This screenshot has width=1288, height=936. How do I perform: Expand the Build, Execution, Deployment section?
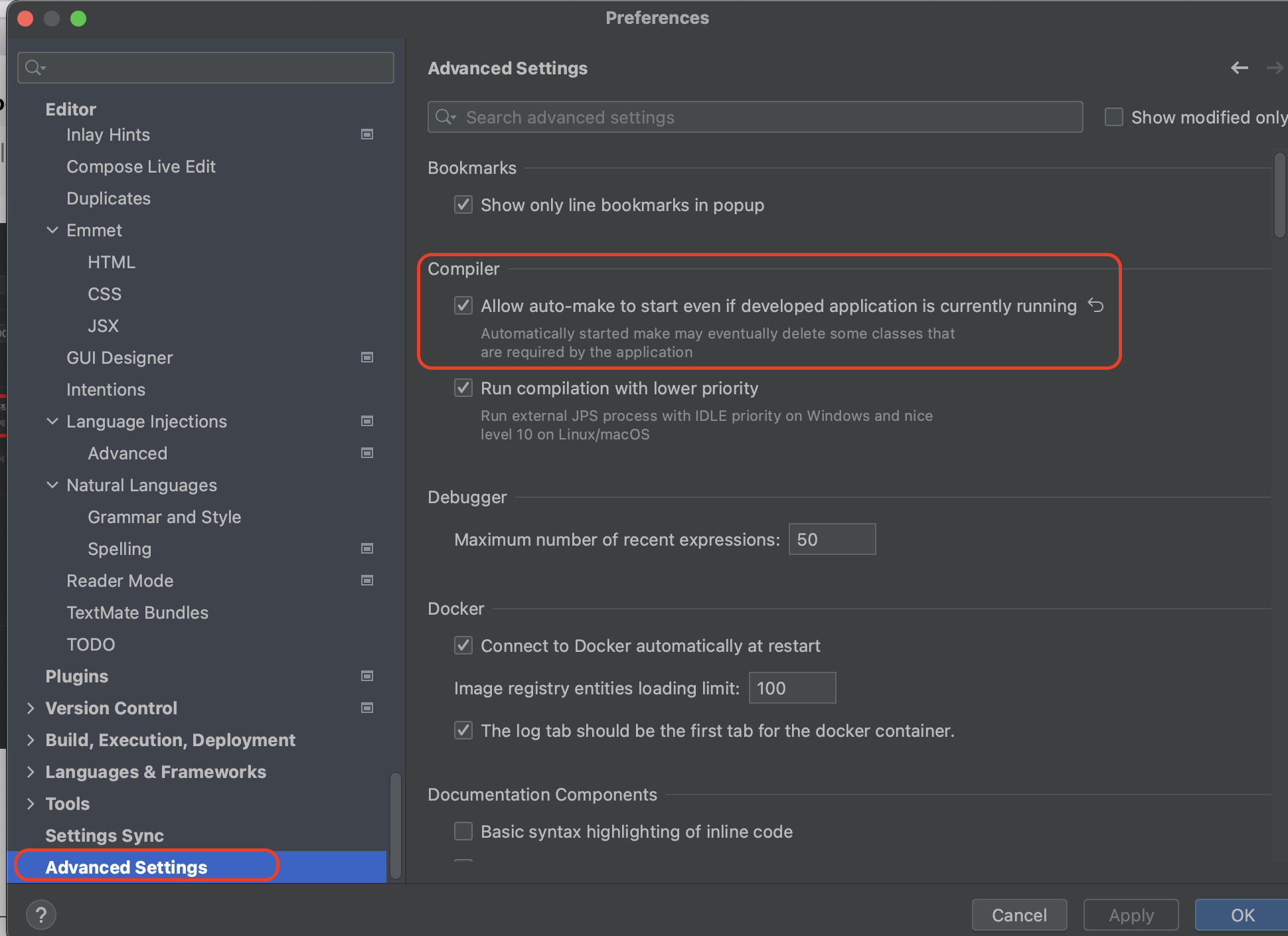[31, 740]
